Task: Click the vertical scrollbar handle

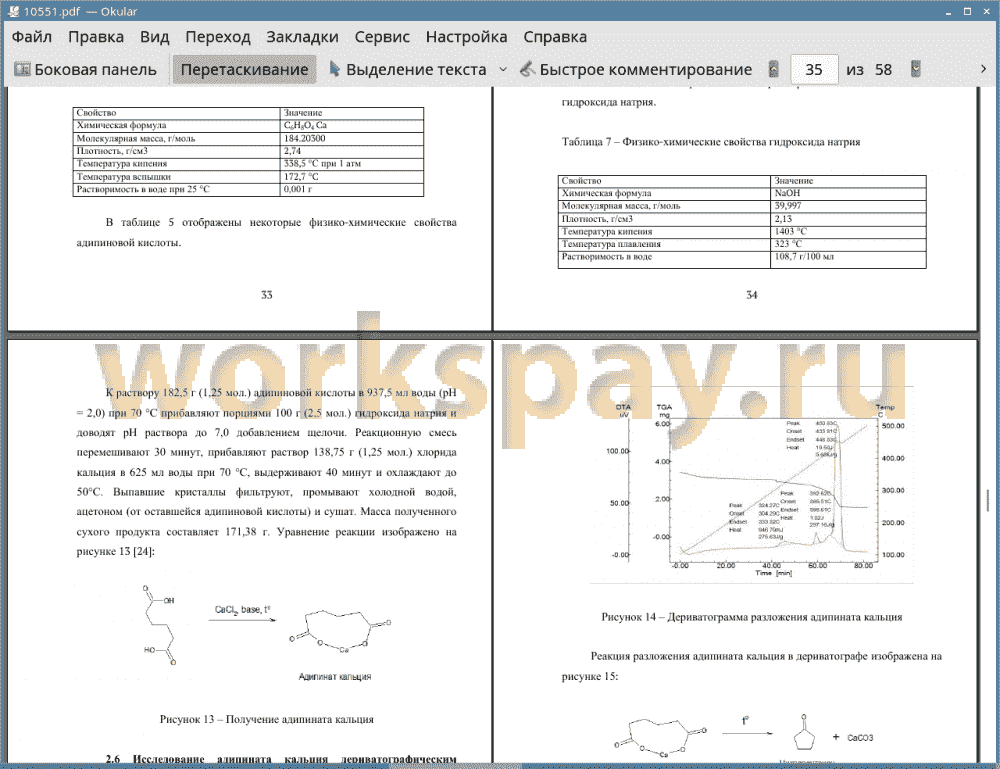Action: point(988,500)
